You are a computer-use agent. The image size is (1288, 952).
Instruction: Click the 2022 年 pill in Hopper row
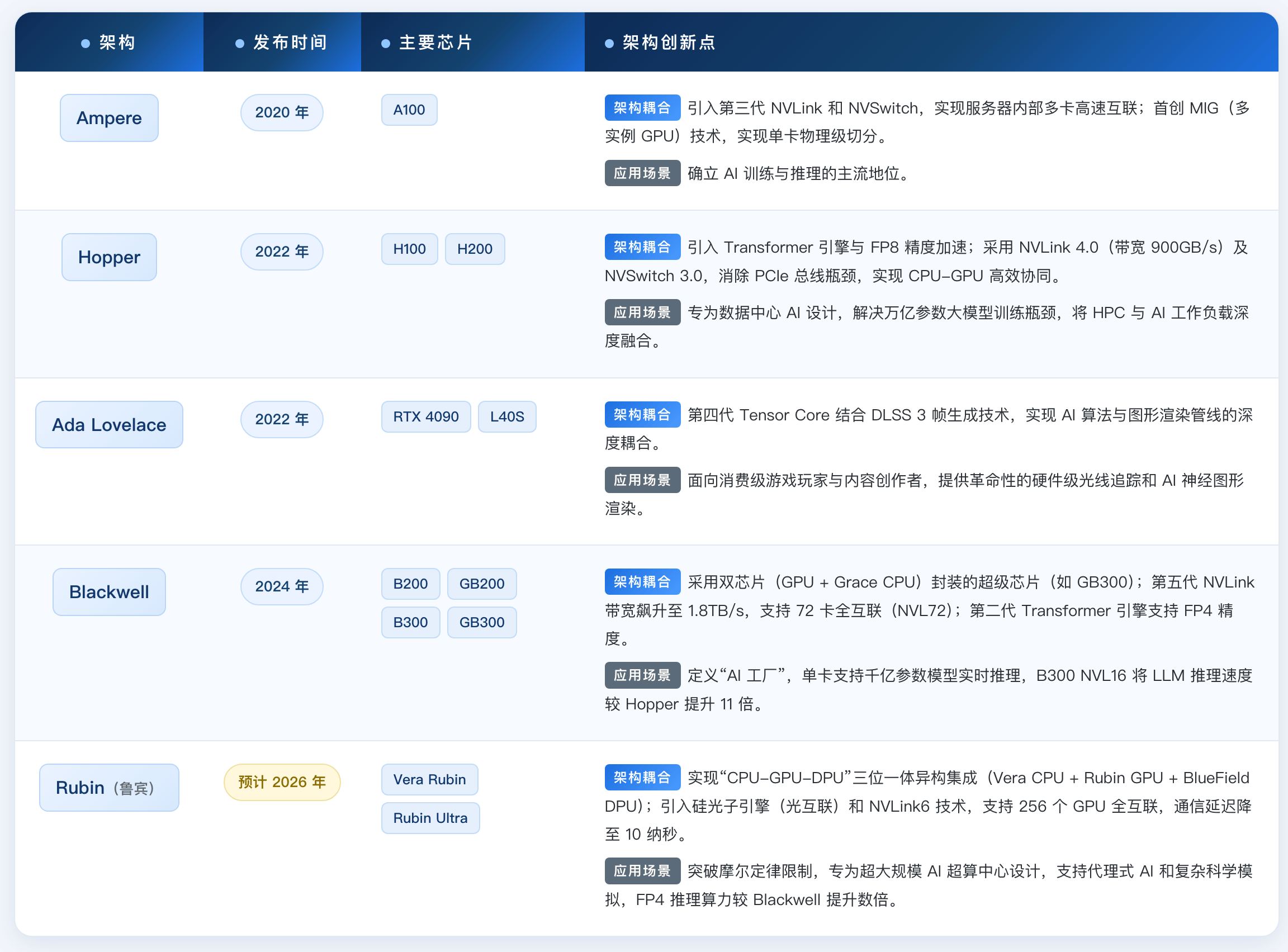(x=282, y=251)
